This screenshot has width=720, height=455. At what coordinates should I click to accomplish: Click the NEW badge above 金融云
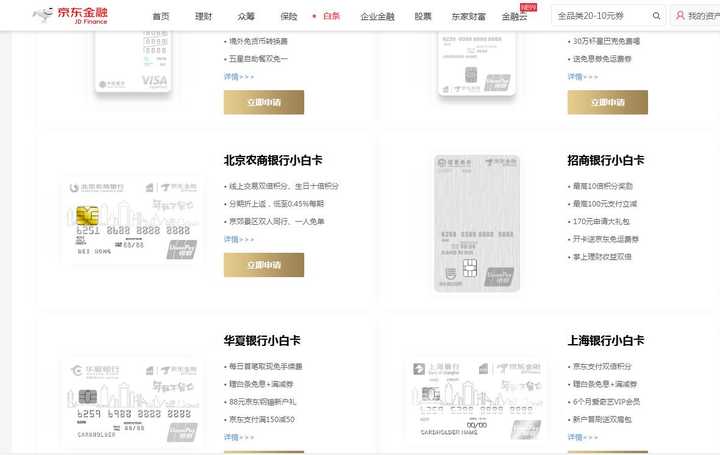[528, 7]
